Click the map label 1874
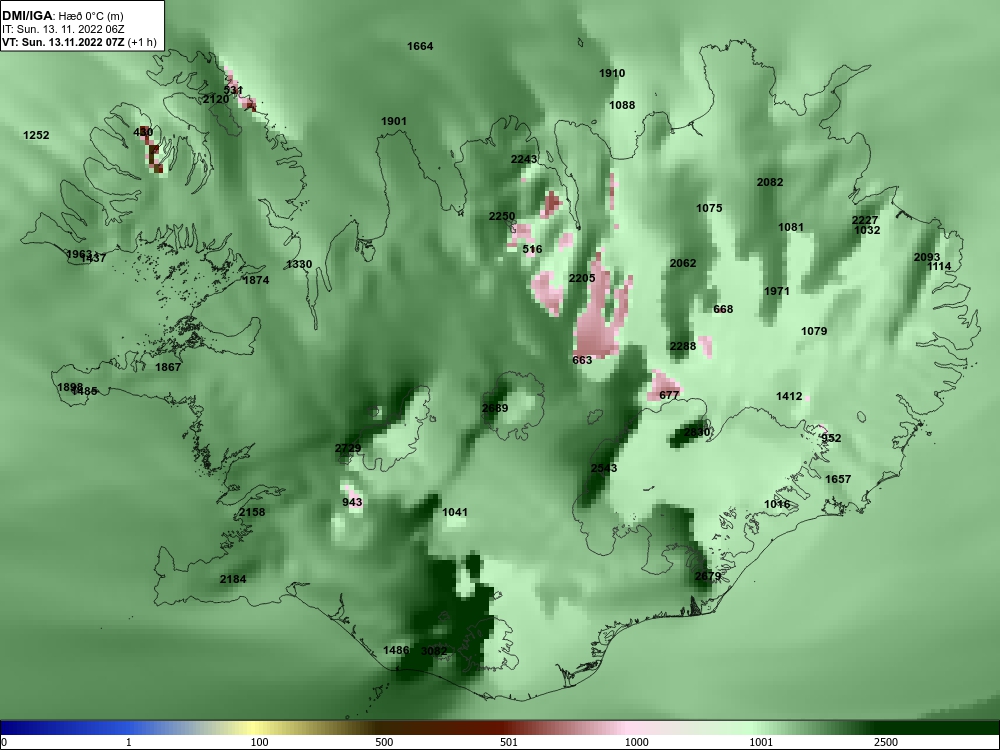Screen dimensions: 1000x750 [x=256, y=280]
